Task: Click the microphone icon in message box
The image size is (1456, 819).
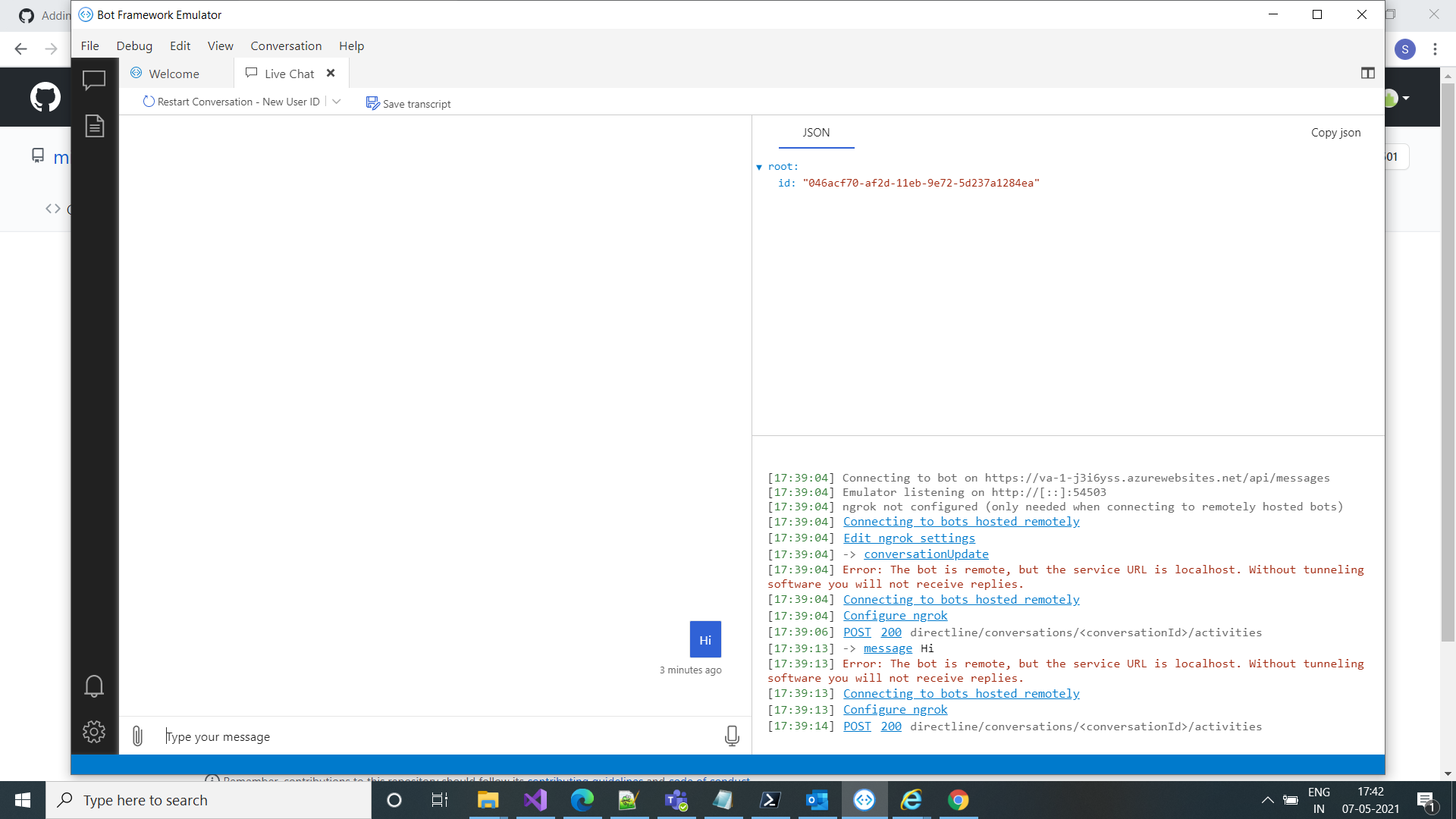Action: click(732, 736)
